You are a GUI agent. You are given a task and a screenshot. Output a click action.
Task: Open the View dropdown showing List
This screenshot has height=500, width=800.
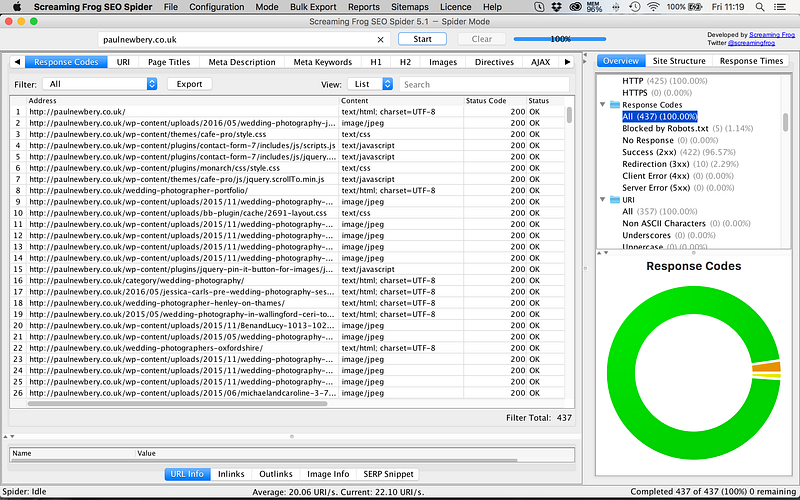[370, 84]
